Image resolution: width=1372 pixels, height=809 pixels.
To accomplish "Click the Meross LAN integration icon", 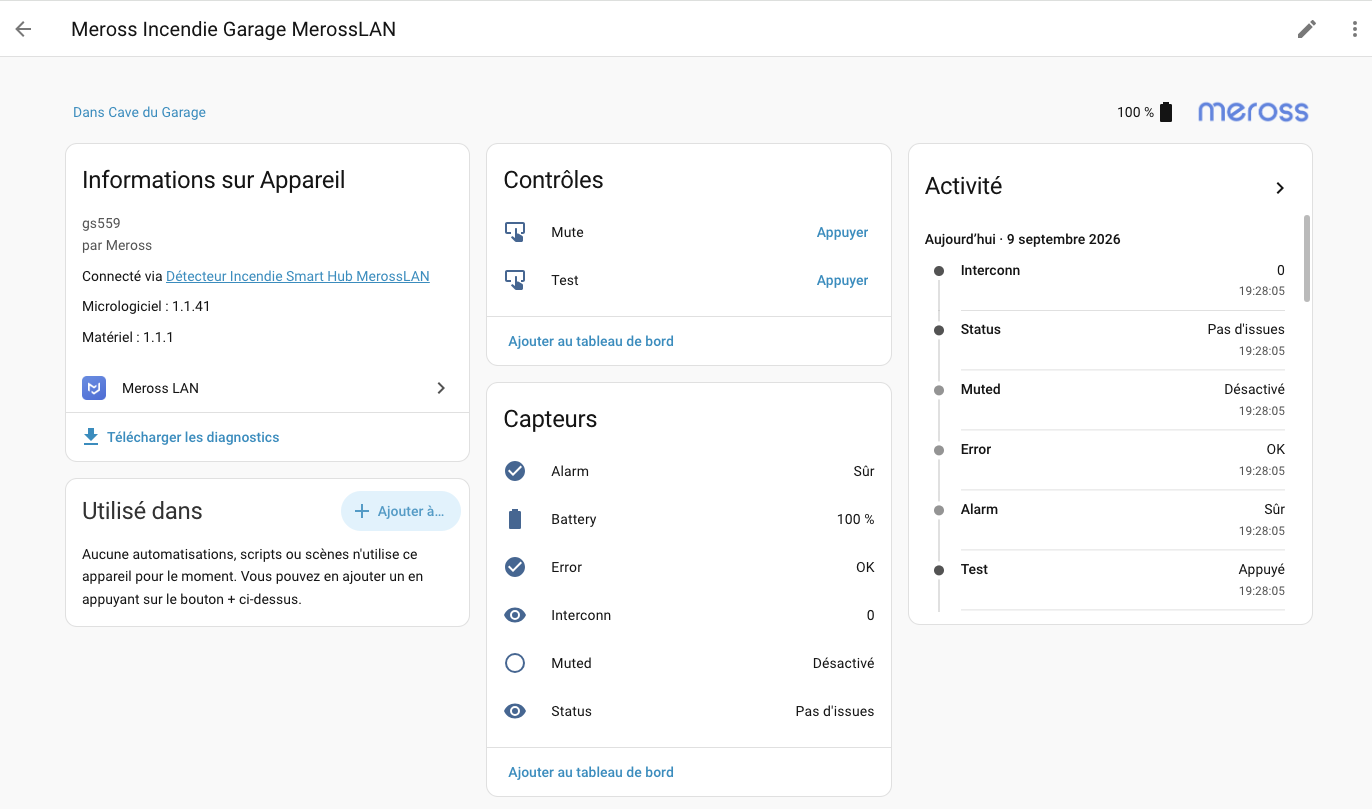I will click(94, 388).
